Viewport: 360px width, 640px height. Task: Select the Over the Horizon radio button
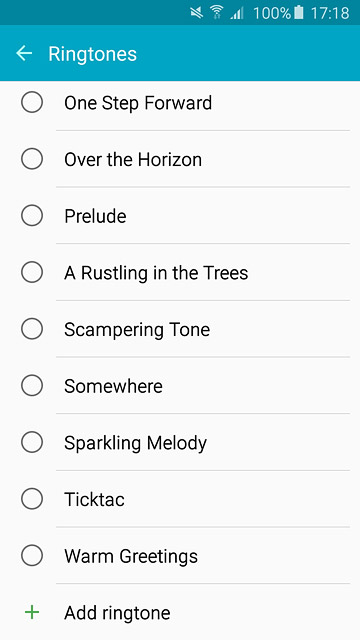(32, 159)
